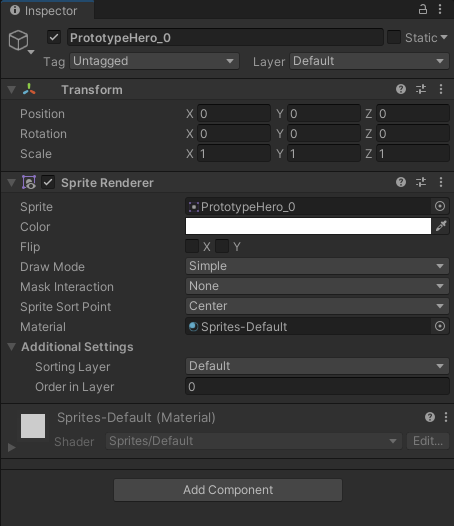Click the Scale Y field
The width and height of the screenshot is (454, 526).
[324, 153]
